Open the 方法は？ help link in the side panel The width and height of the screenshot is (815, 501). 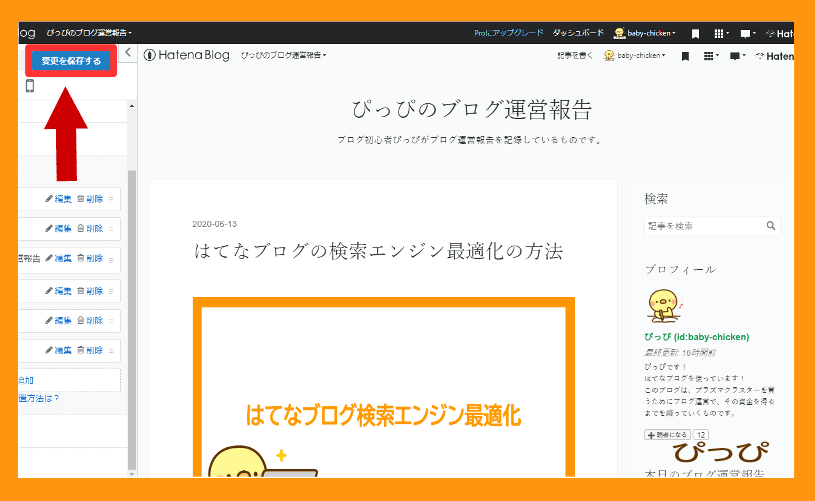coord(39,398)
